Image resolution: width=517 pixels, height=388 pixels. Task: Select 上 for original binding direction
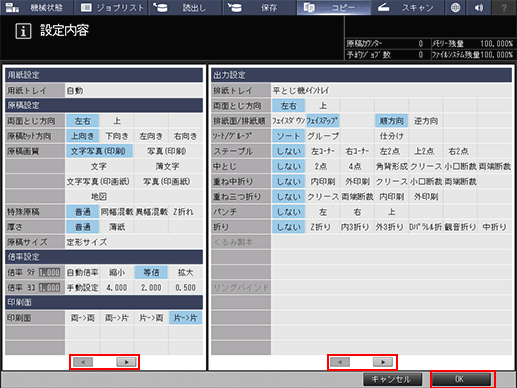(x=117, y=121)
